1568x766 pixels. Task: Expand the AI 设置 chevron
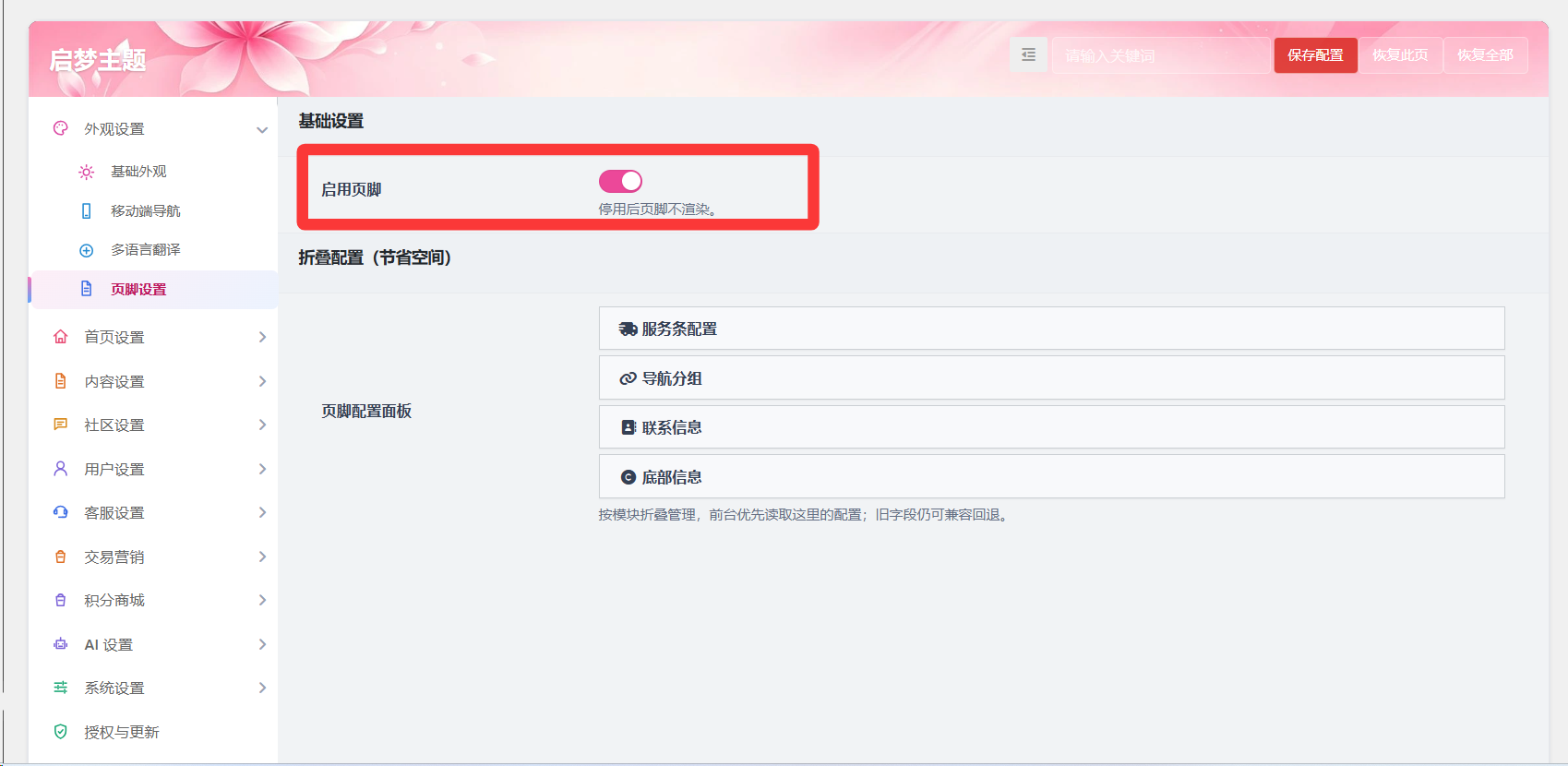[x=262, y=644]
